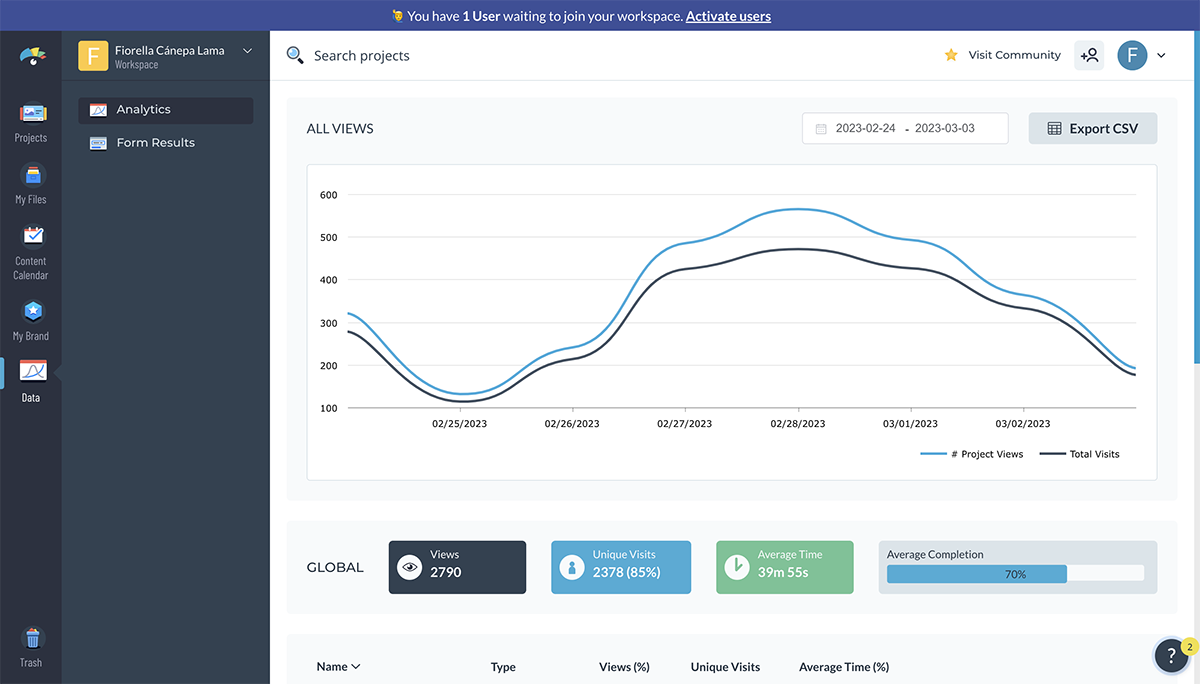1200x684 pixels.
Task: Toggle the Total Visits legend series
Action: 1080,454
